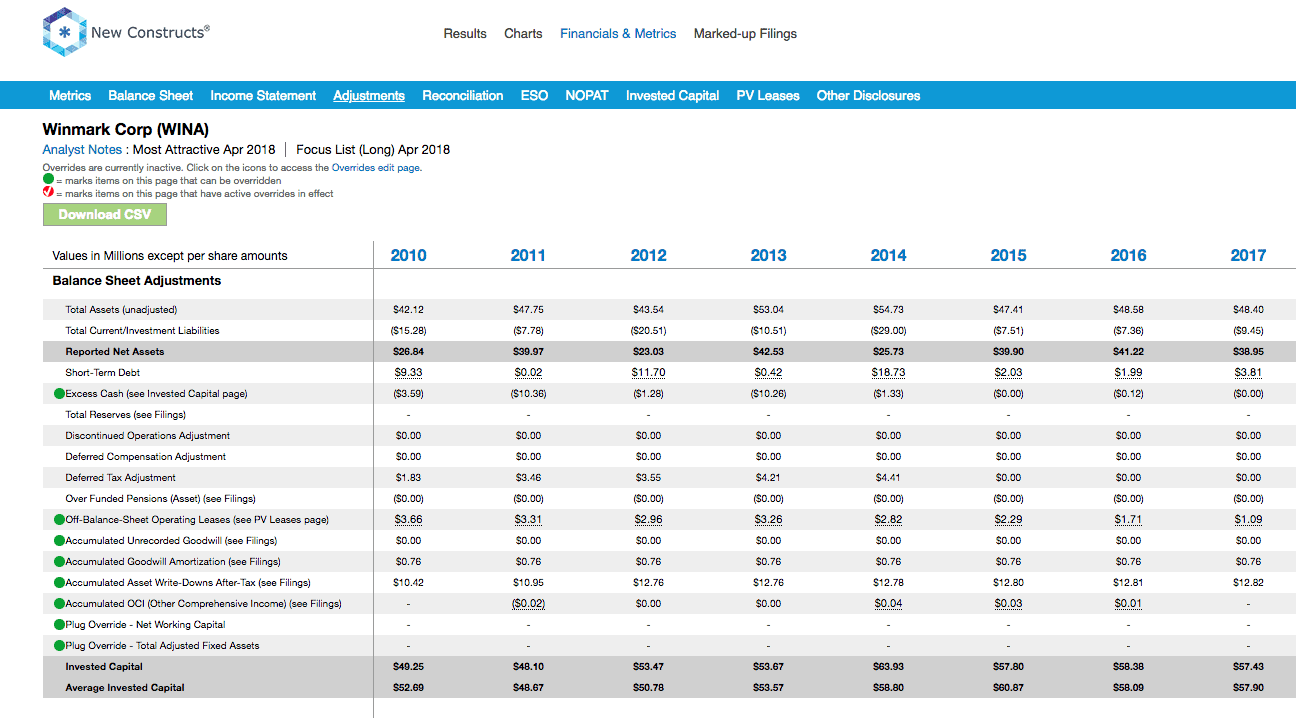Click override dot for Plug Override - Net Working Capital

coord(59,625)
